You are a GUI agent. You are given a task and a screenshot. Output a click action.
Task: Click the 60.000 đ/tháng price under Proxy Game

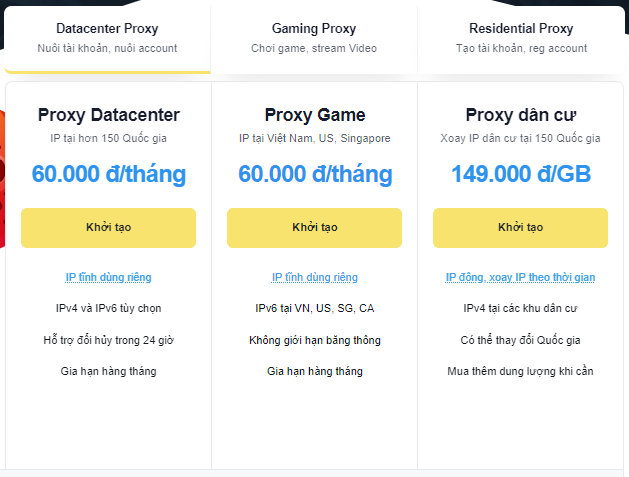pos(314,174)
